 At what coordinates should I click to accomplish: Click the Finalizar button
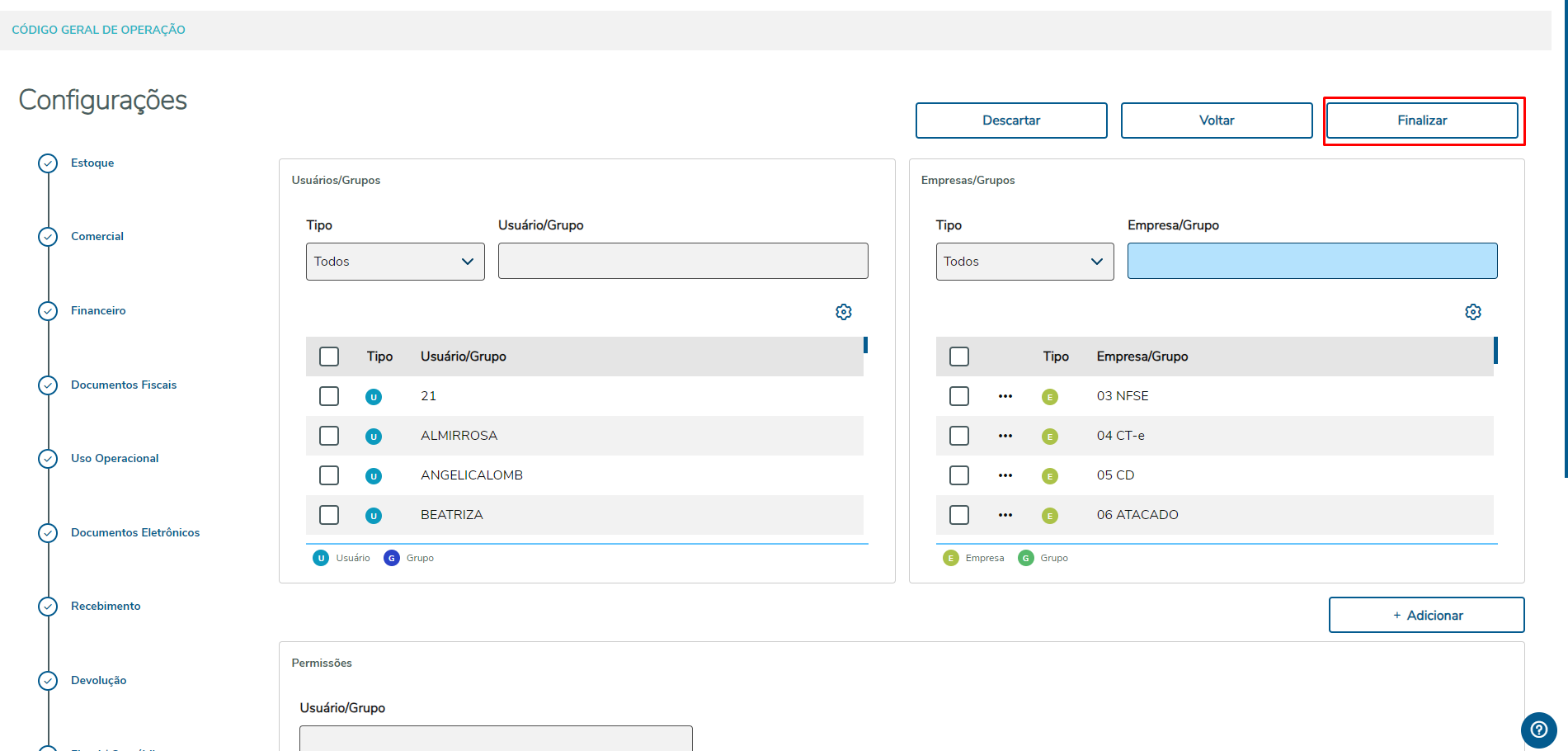pyautogui.click(x=1422, y=120)
